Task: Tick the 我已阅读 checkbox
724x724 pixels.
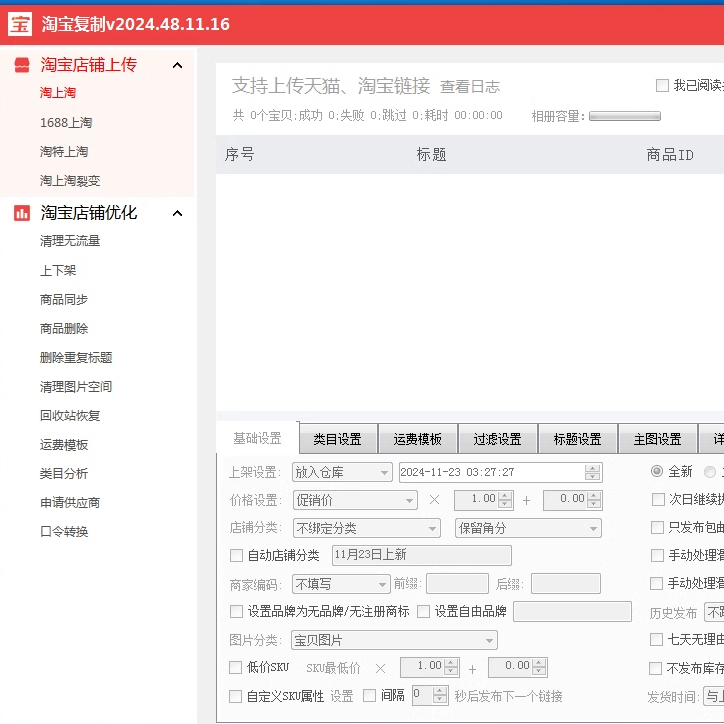Action: coord(662,85)
